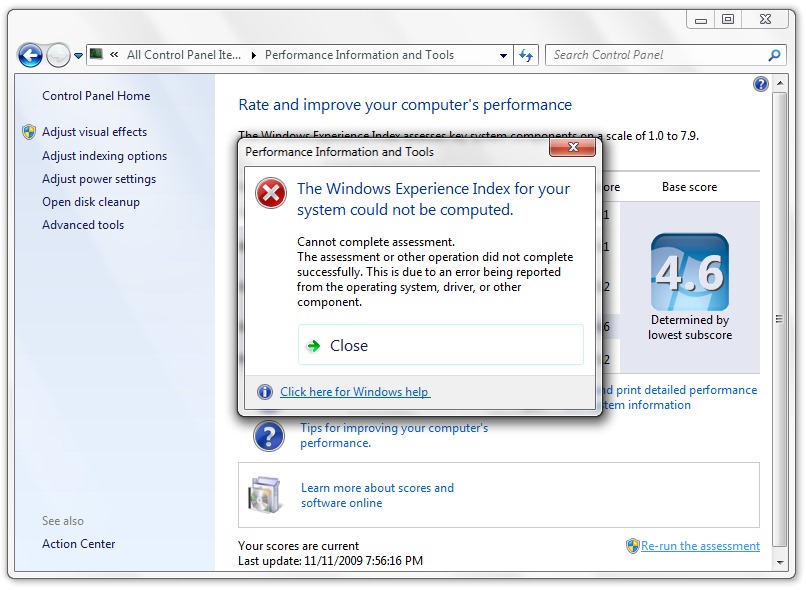Open Open disk cleanup

tap(91, 202)
